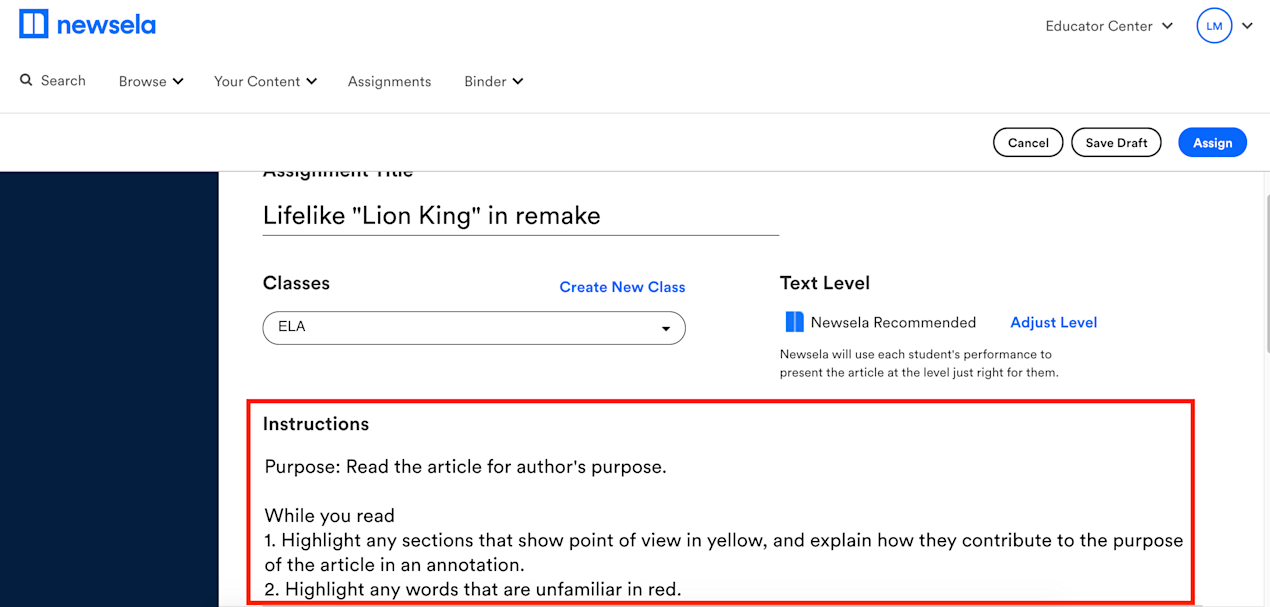Expand the Binder menu
The height and width of the screenshot is (607, 1270).
494,81
